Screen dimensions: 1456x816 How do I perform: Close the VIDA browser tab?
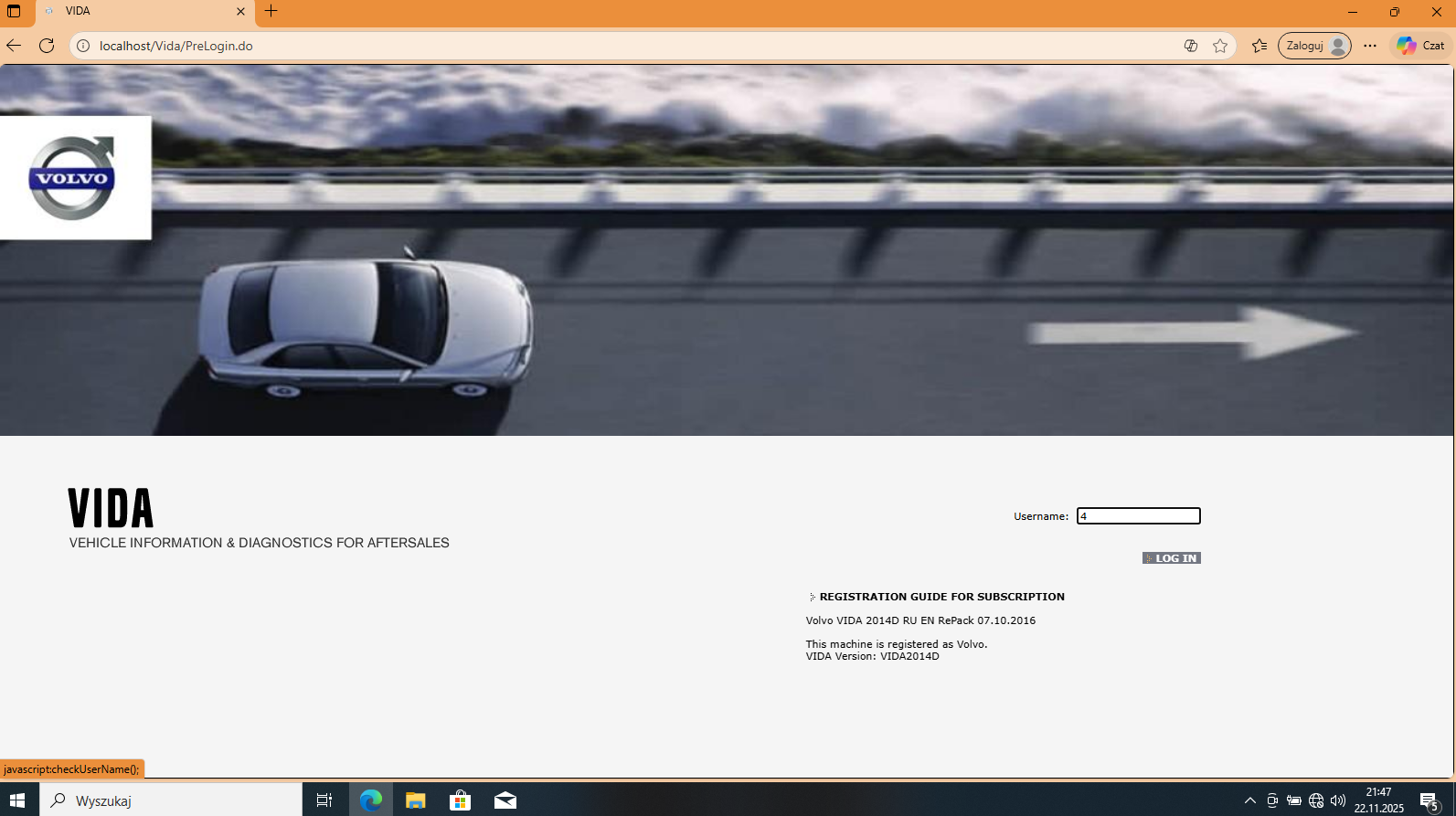(x=240, y=12)
